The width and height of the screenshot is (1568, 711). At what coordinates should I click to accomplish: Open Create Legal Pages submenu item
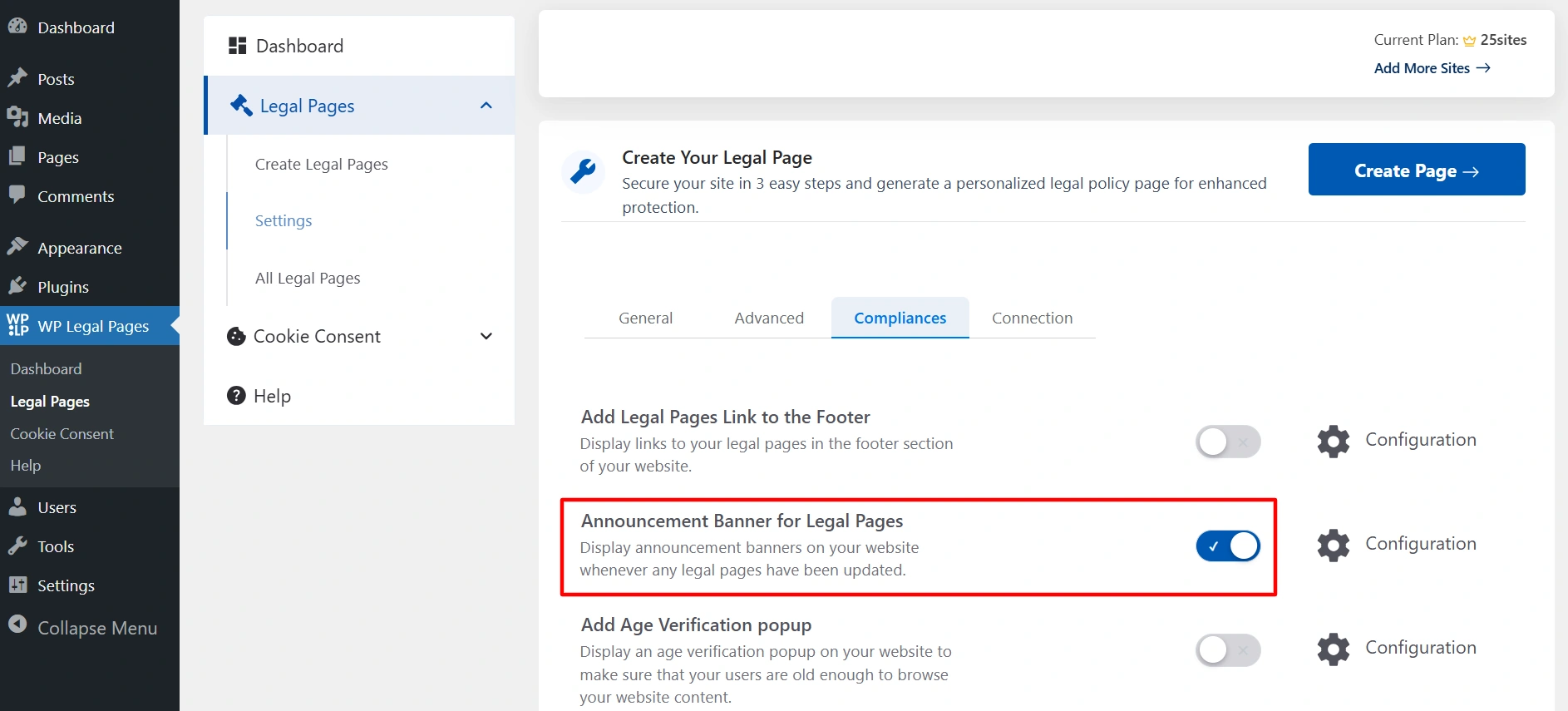[x=322, y=164]
